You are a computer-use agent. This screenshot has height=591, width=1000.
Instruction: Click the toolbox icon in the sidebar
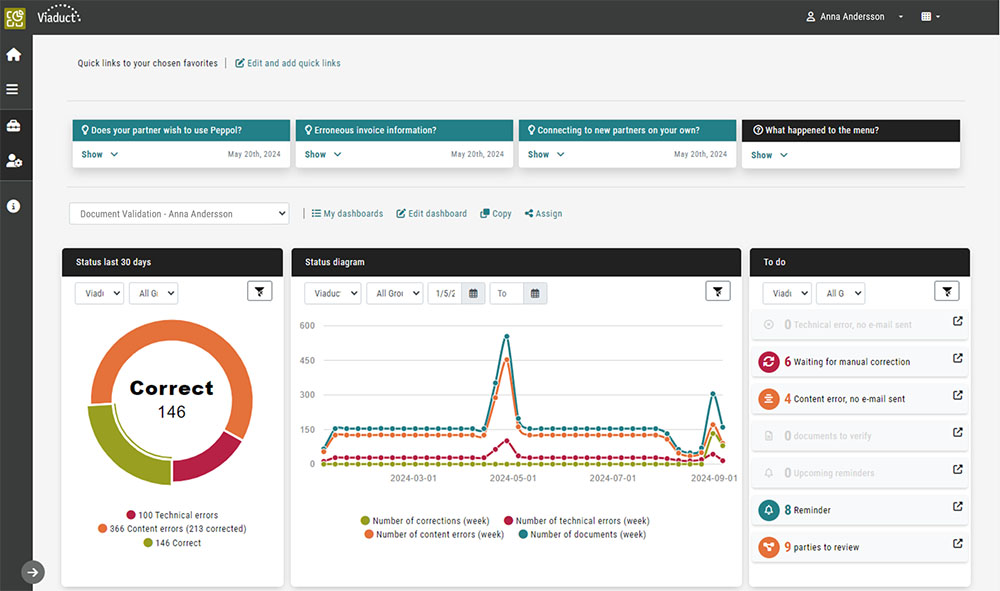14,126
